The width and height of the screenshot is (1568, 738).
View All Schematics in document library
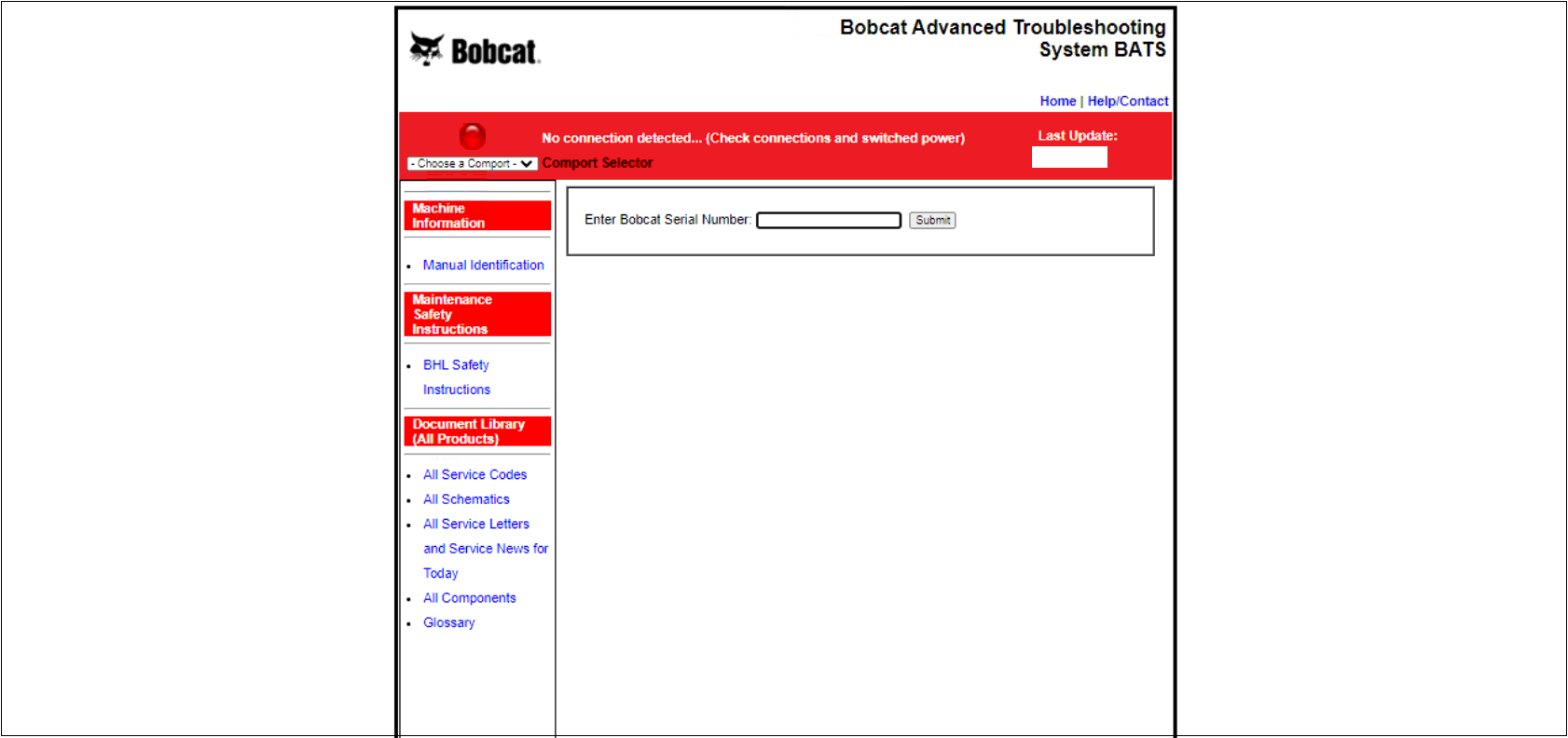point(466,499)
